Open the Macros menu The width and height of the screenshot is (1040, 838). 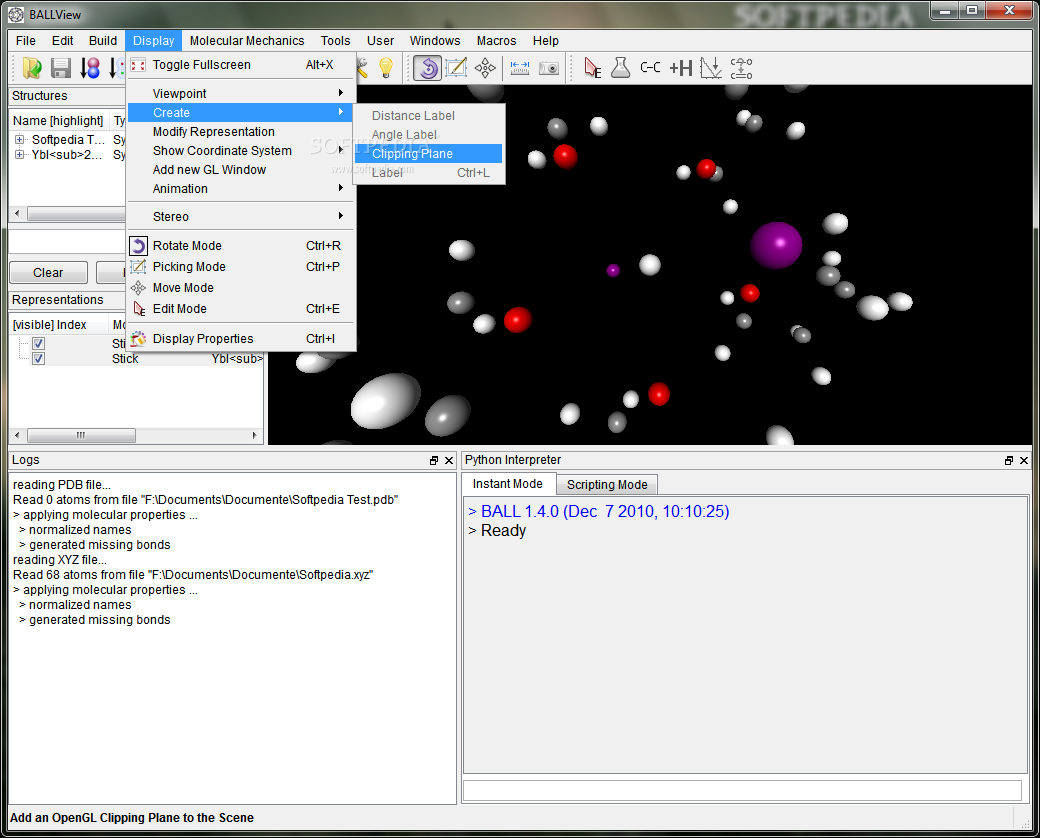pyautogui.click(x=496, y=40)
